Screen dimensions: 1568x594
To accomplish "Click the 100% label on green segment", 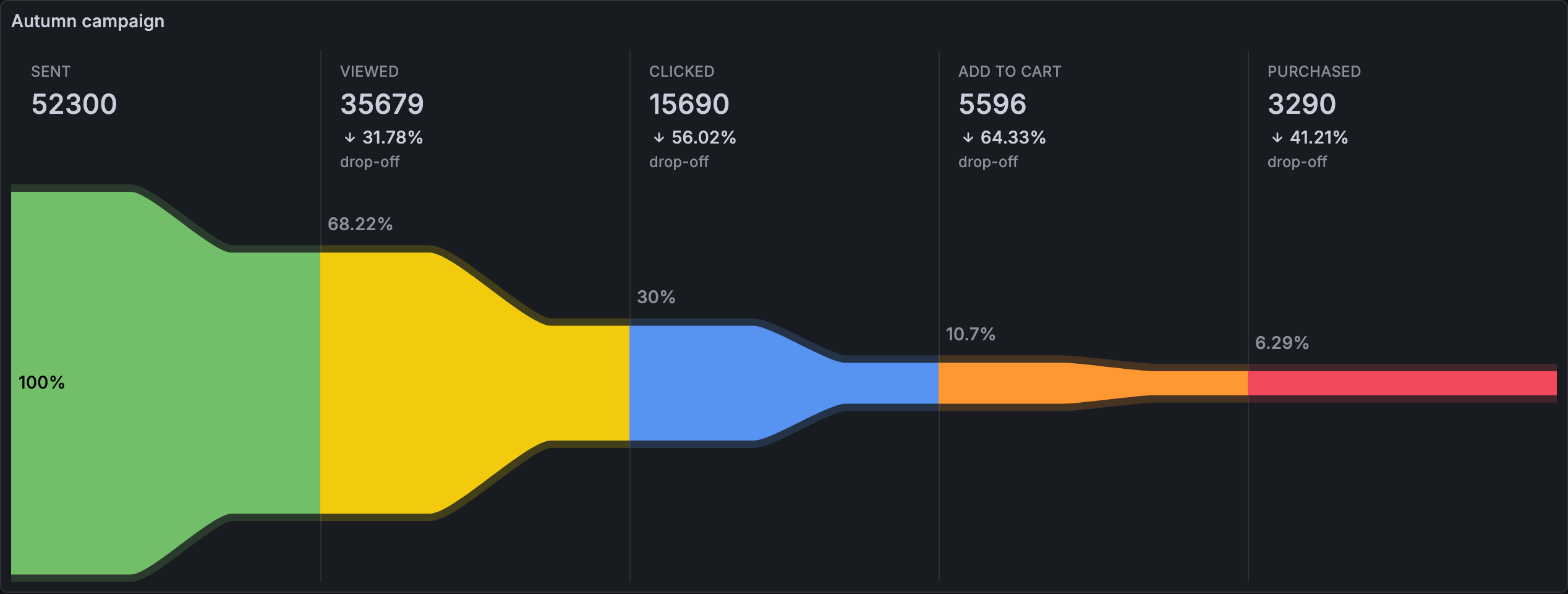I will pos(41,383).
